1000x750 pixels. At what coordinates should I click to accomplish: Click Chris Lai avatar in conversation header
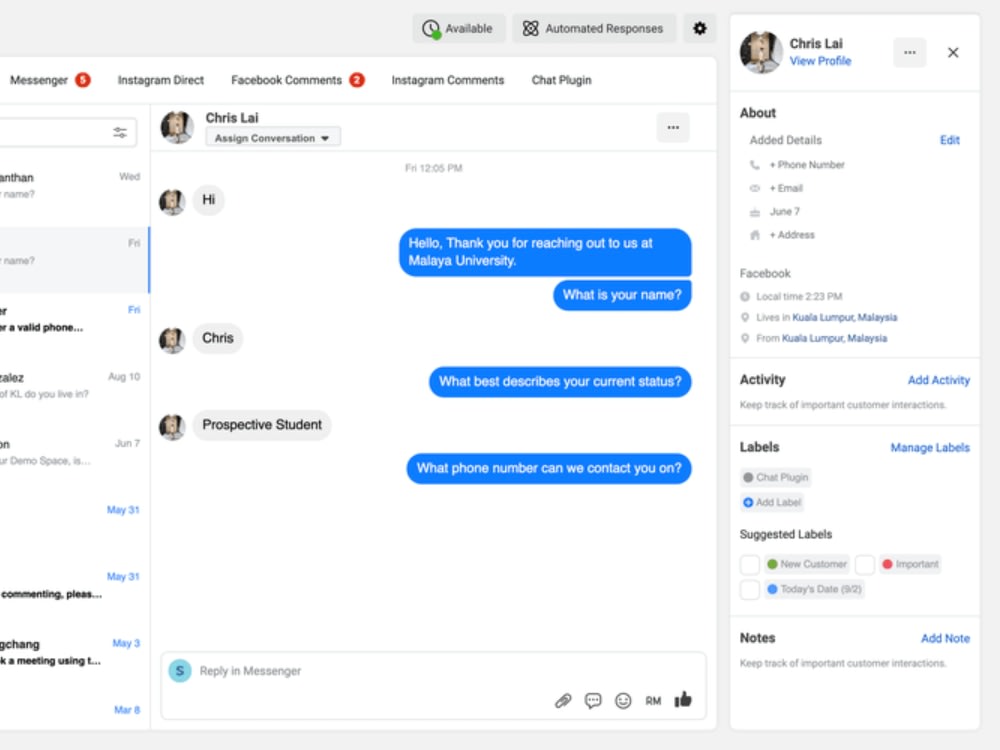177,127
